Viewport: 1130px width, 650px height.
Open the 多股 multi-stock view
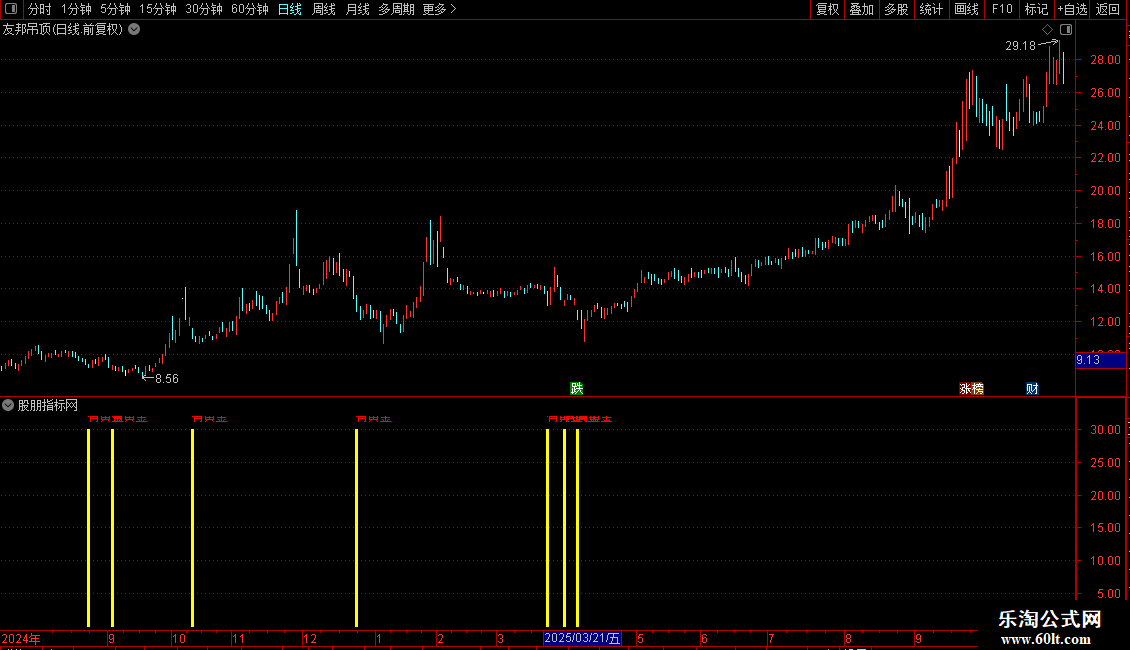coord(896,9)
